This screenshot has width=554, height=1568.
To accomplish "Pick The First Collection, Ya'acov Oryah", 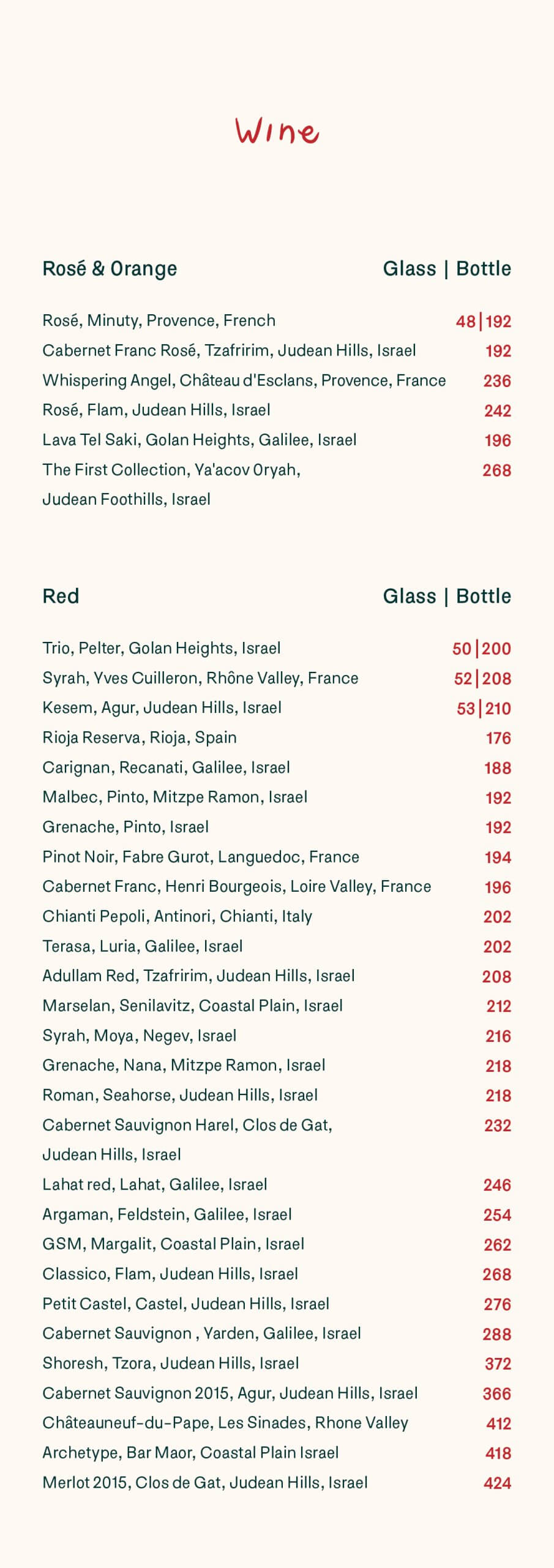I will coord(171,470).
